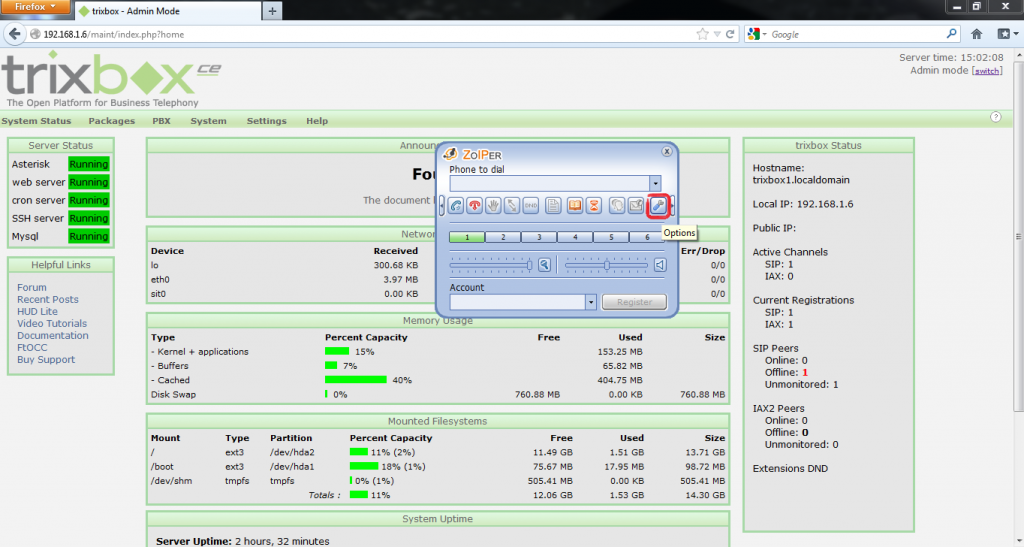Mute the speaker icon in Zoiper
Viewport: 1024px width, 547px height.
coord(660,265)
